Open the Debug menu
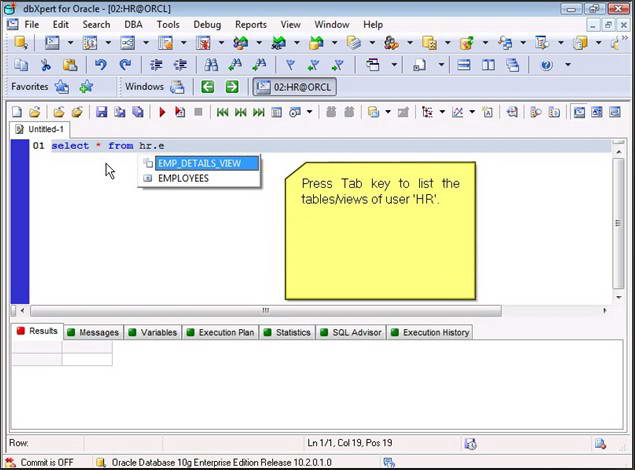 pos(207,25)
